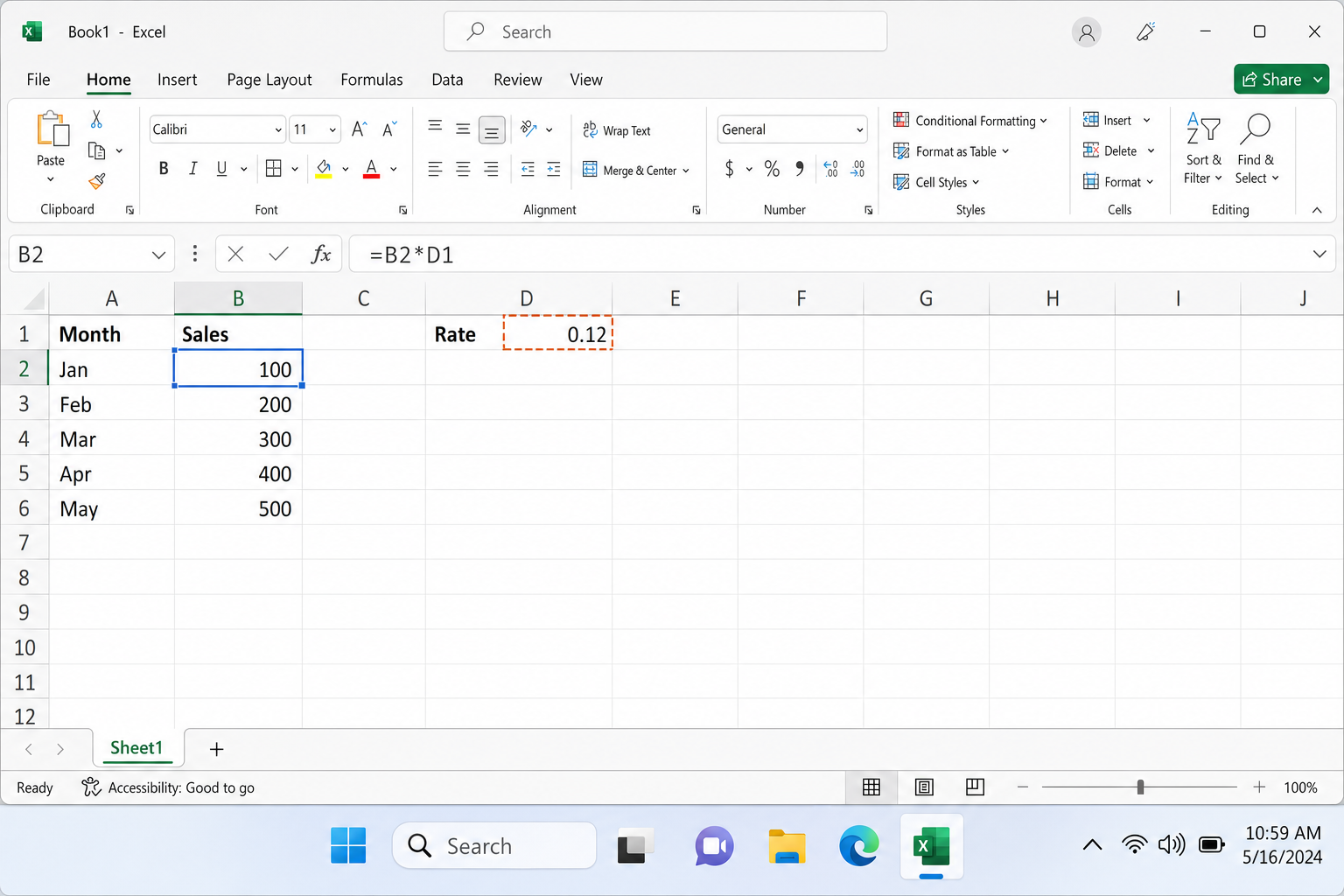The width and height of the screenshot is (1344, 896).
Task: Apply red Font Color
Action: pos(371,168)
